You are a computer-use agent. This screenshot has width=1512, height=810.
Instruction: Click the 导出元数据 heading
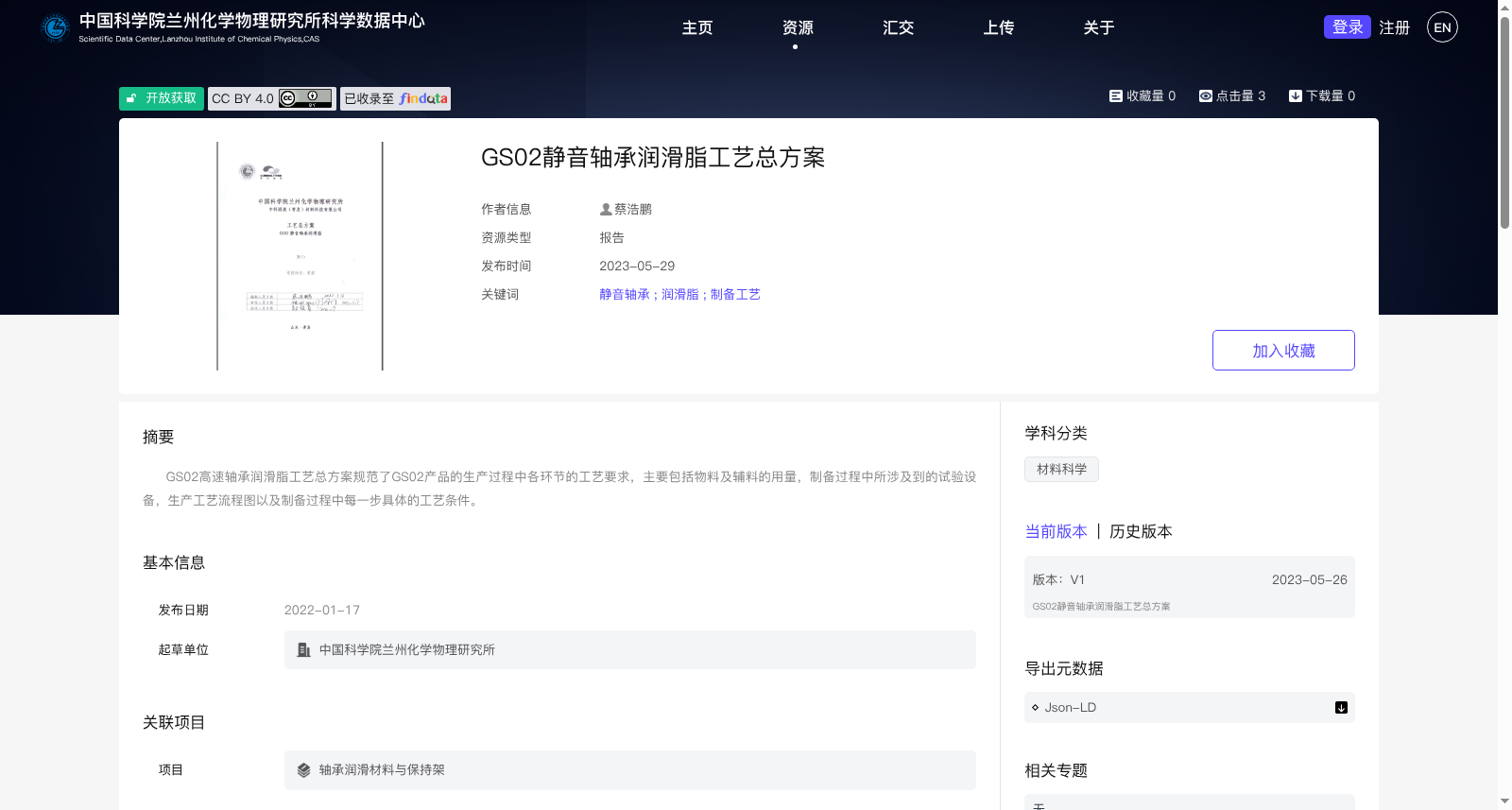click(x=1064, y=668)
